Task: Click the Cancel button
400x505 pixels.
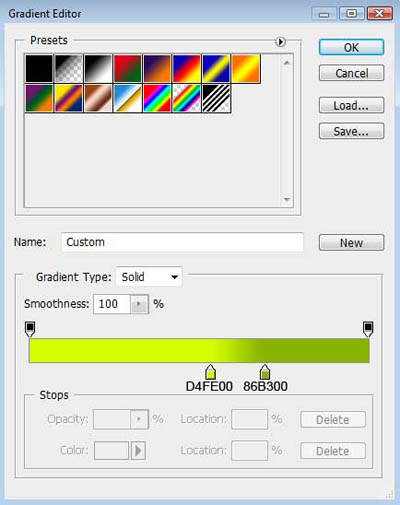Action: click(x=351, y=73)
